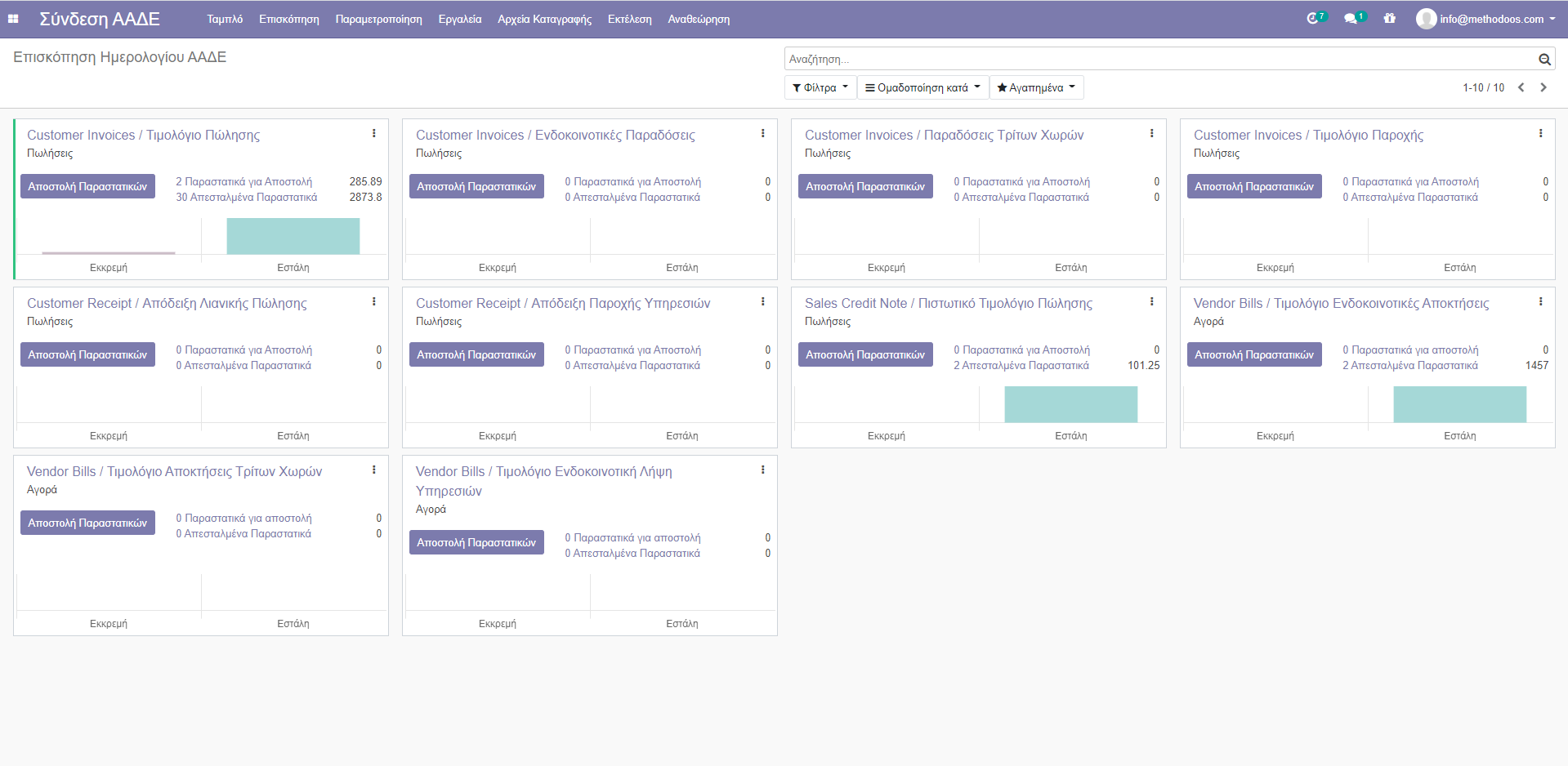Open kebab menu on Τιμολόγιο Παροχής card
The height and width of the screenshot is (766, 1568).
click(1541, 134)
